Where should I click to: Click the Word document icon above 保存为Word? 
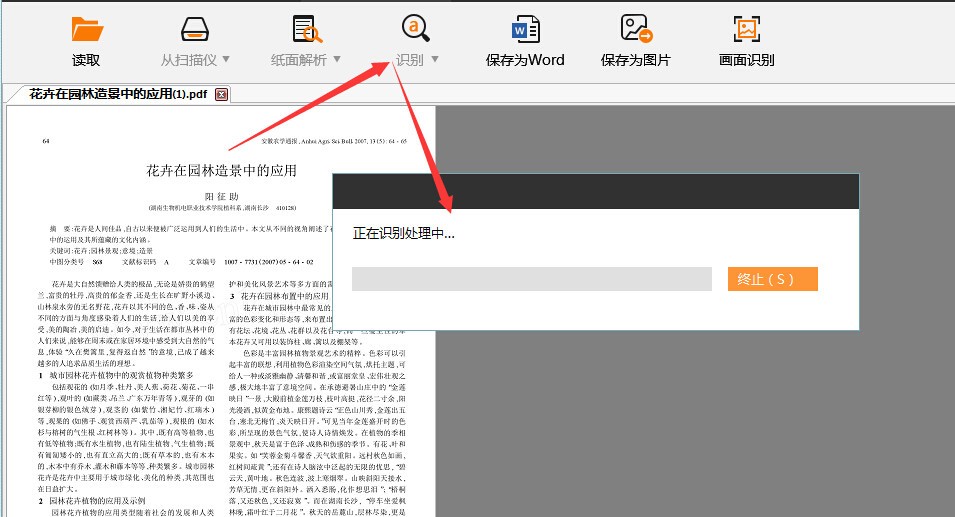click(x=525, y=29)
